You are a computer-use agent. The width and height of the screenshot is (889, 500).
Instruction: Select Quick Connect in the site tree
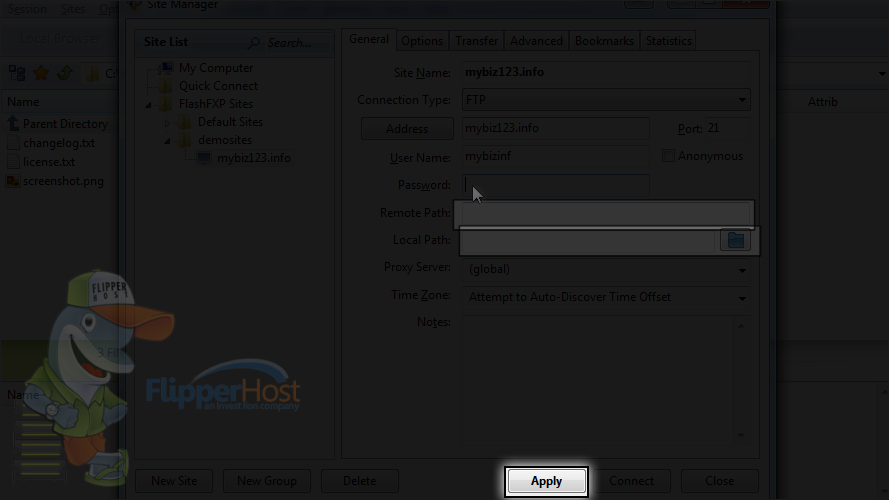(x=218, y=86)
